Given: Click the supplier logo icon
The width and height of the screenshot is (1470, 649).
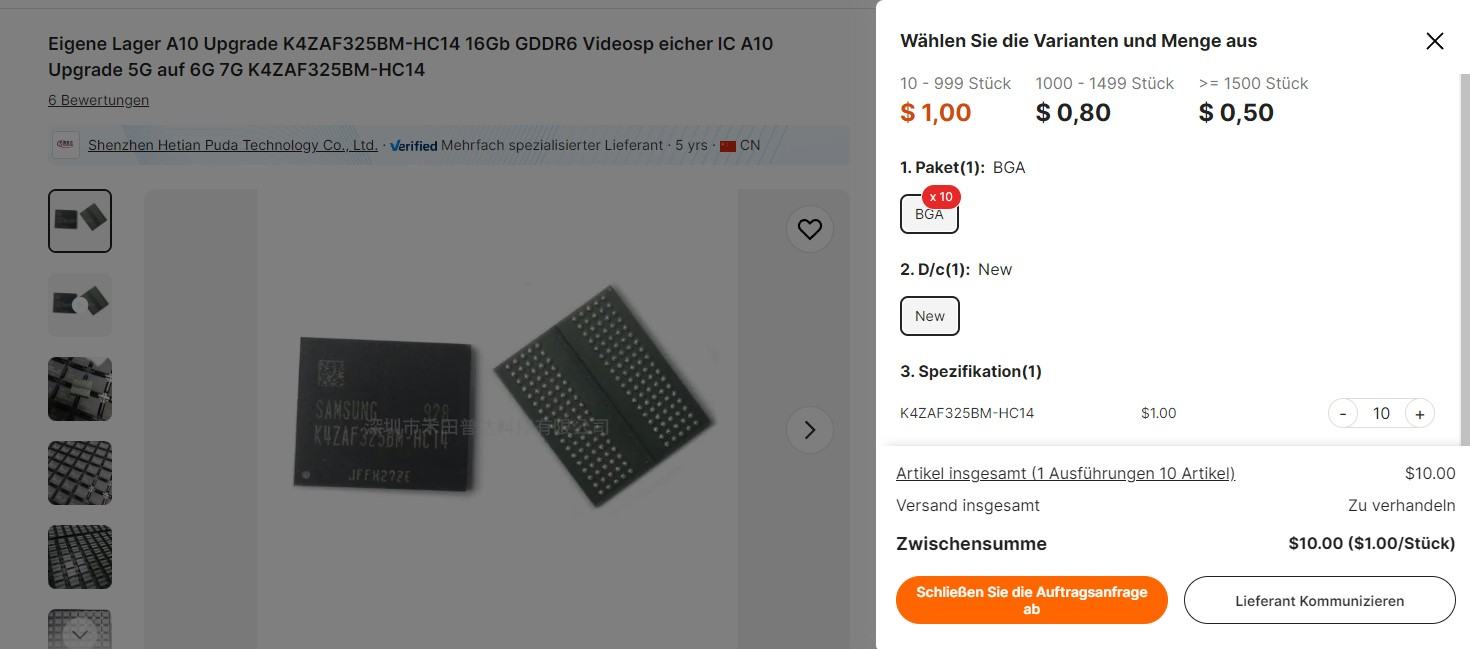Looking at the screenshot, I should click(65, 145).
